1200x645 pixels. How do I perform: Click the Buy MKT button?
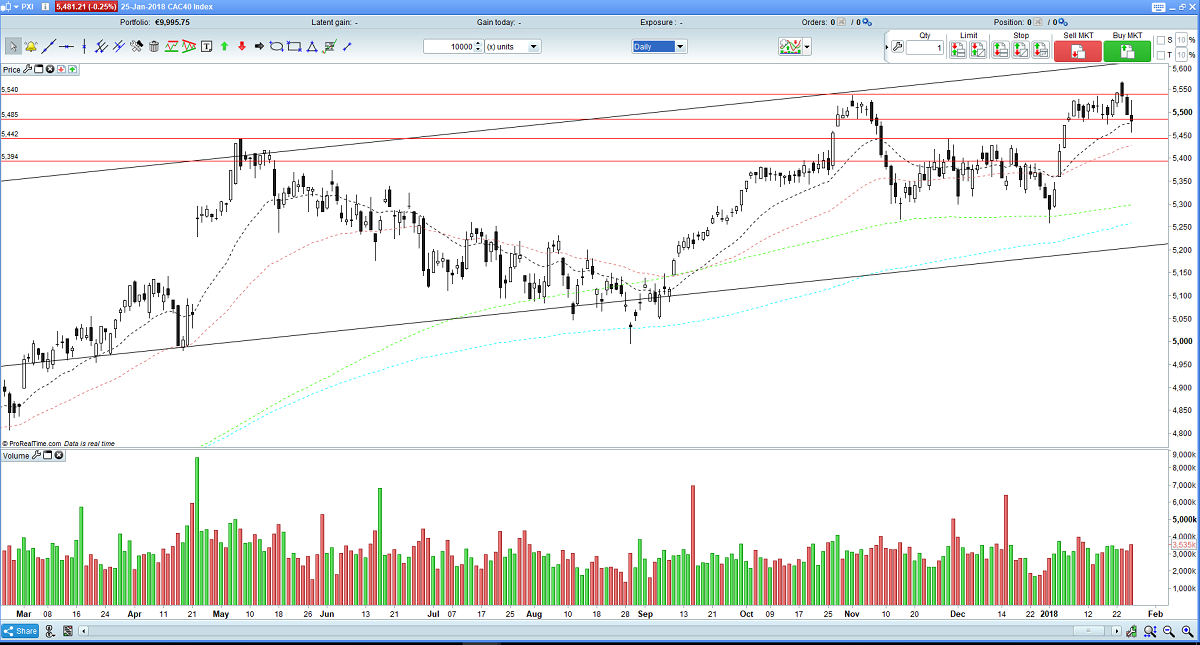click(x=1127, y=51)
